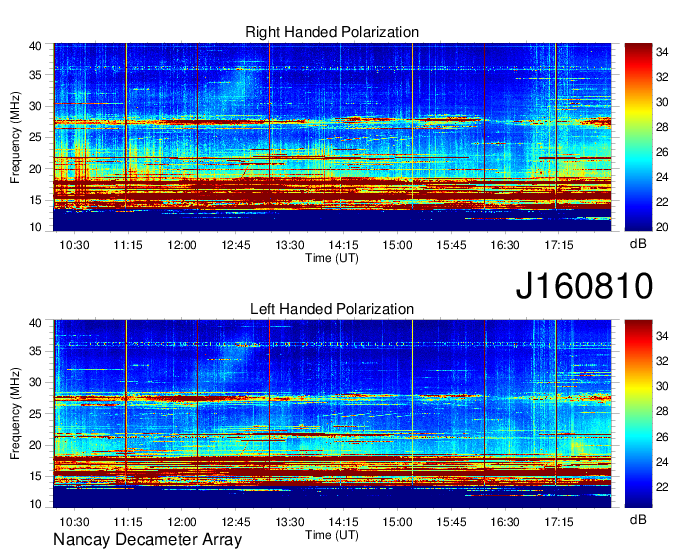Click the 16:30 time tick of Right Handed plot
This screenshot has height=552, width=680.
(x=505, y=245)
